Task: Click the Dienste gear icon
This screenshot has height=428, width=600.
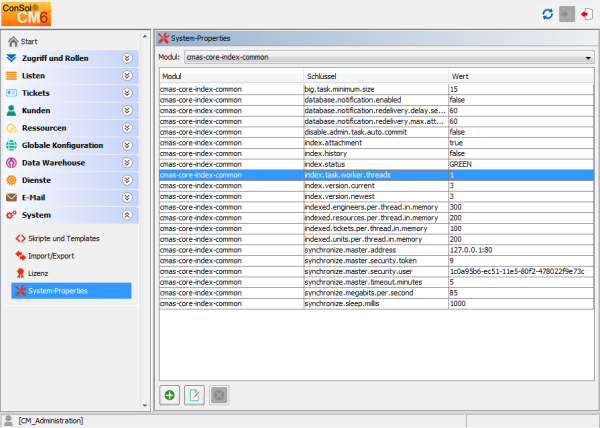Action: point(11,180)
